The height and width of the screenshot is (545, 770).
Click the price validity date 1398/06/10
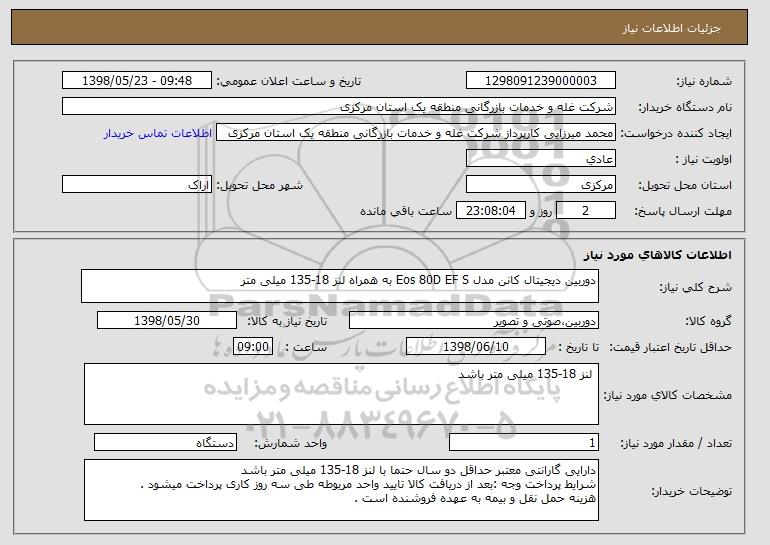[476, 347]
